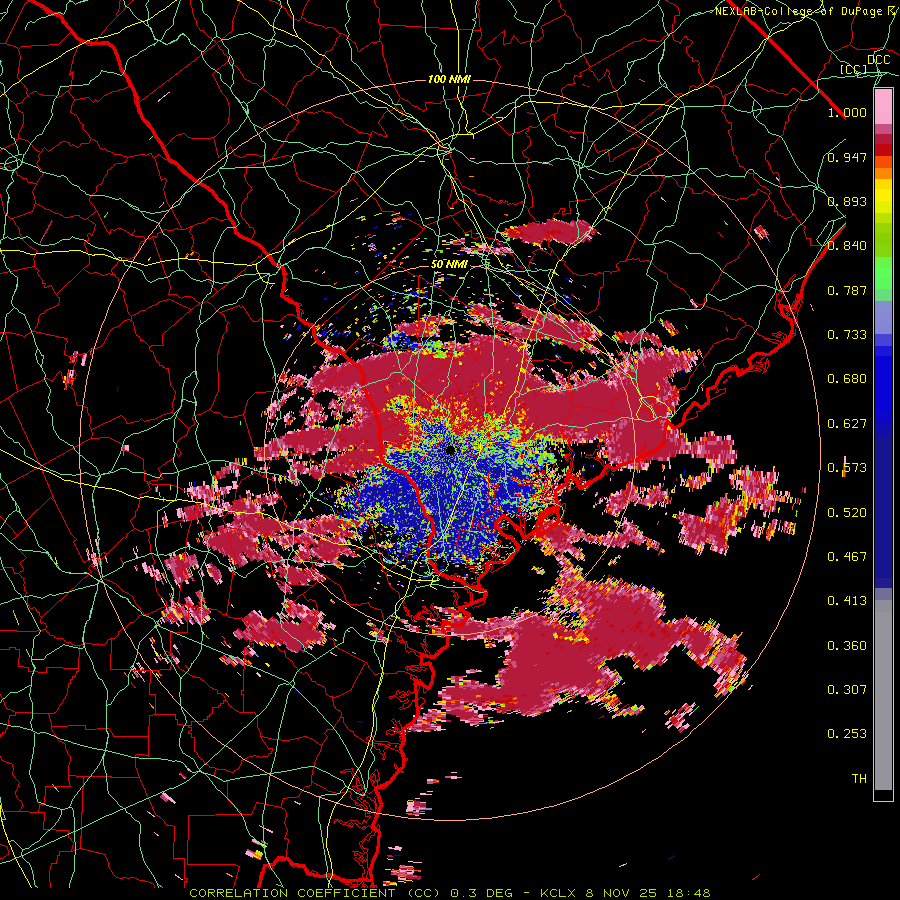
Task: Click the 50 NMI range ring label
Action: point(449,265)
